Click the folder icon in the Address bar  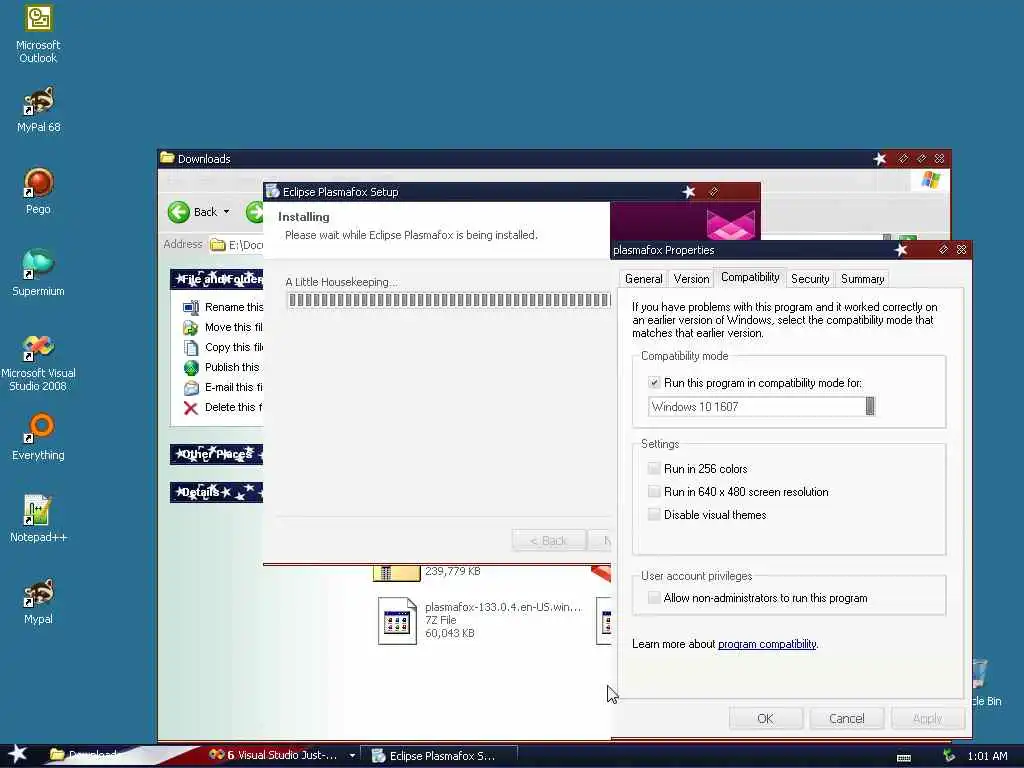[217, 245]
